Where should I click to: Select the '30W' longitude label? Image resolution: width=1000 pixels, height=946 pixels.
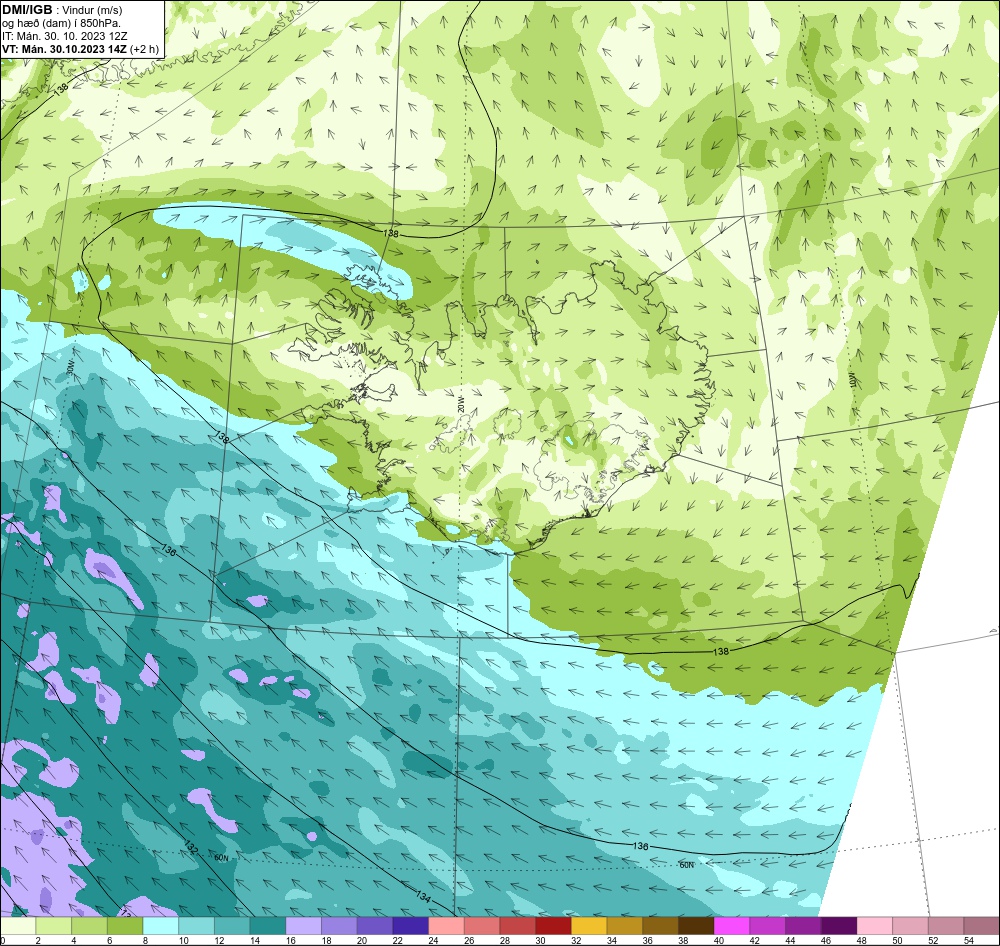pyautogui.click(x=71, y=367)
